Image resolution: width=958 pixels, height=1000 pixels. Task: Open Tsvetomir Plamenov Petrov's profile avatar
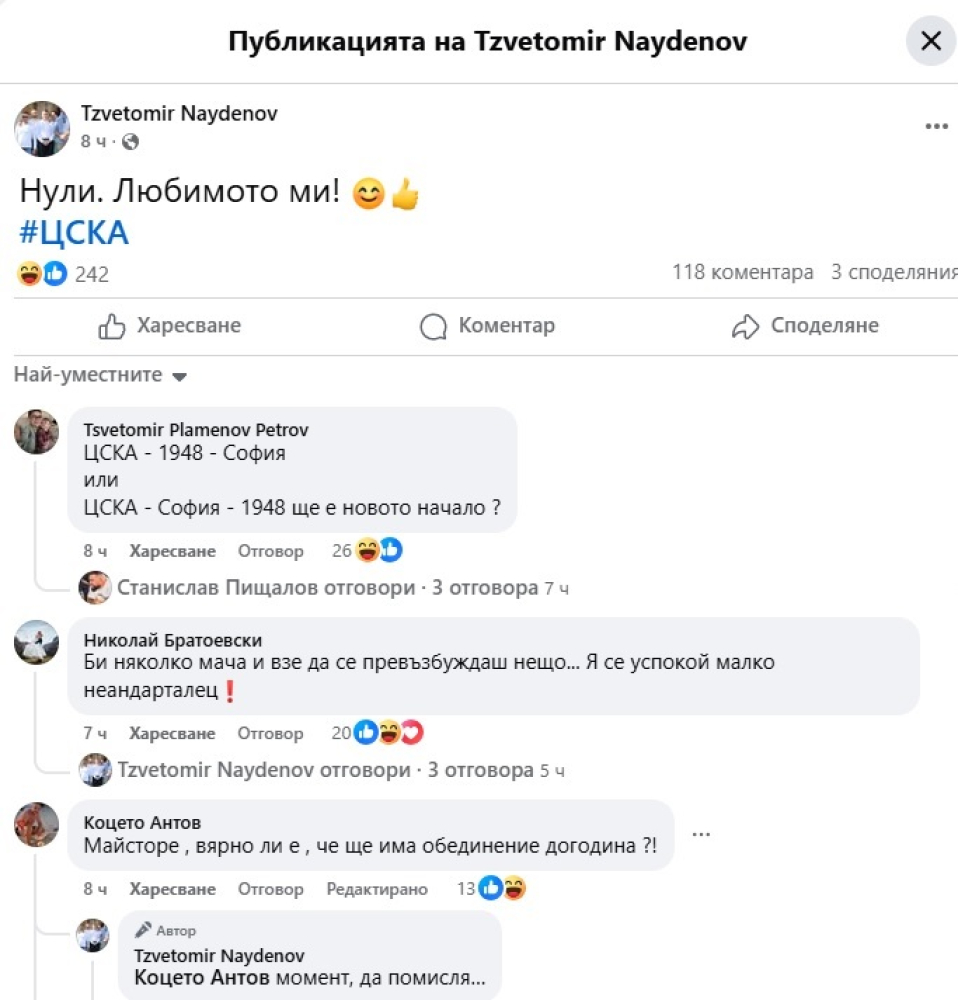pos(36,432)
